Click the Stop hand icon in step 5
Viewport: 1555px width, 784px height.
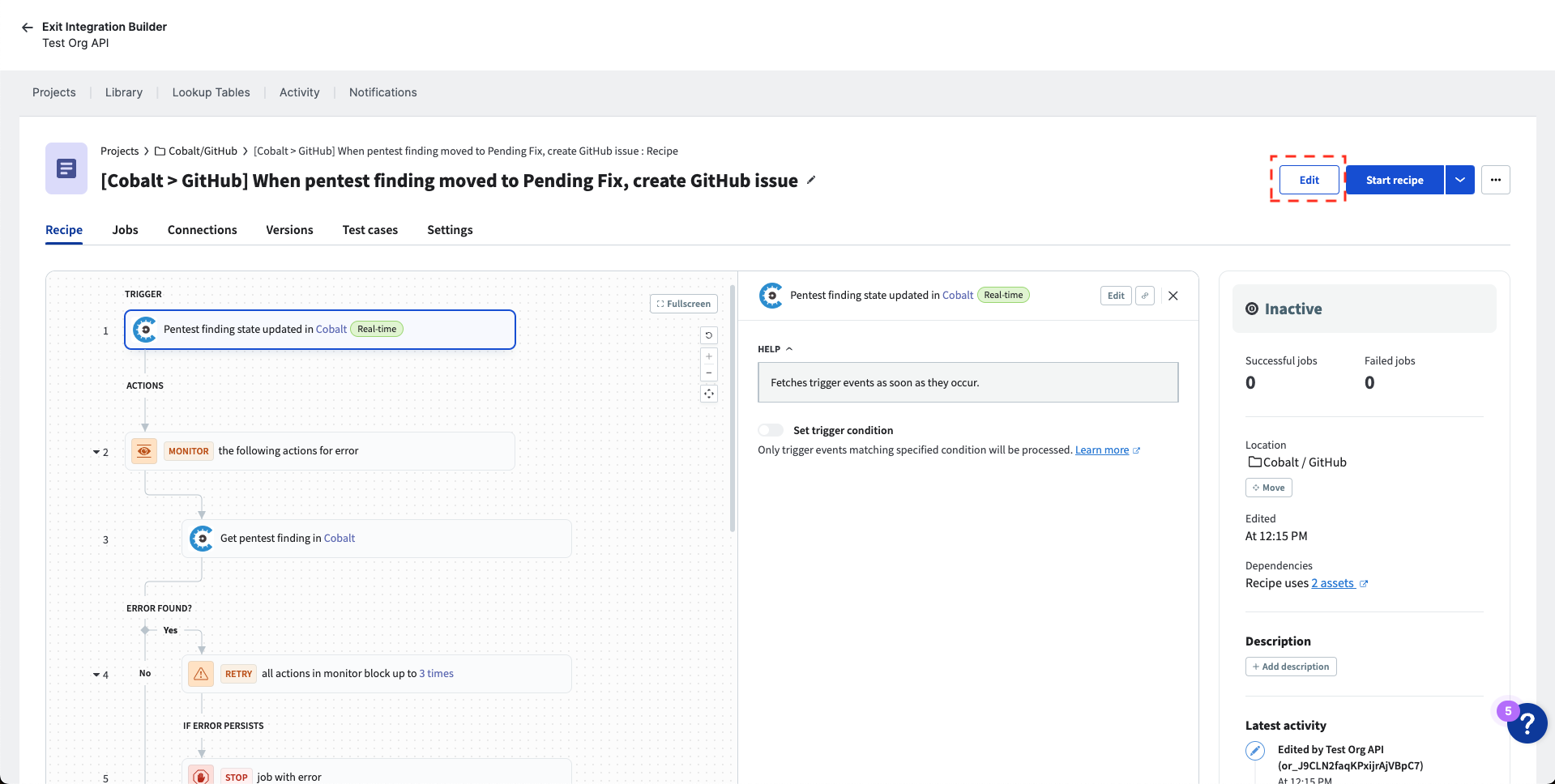(x=201, y=776)
